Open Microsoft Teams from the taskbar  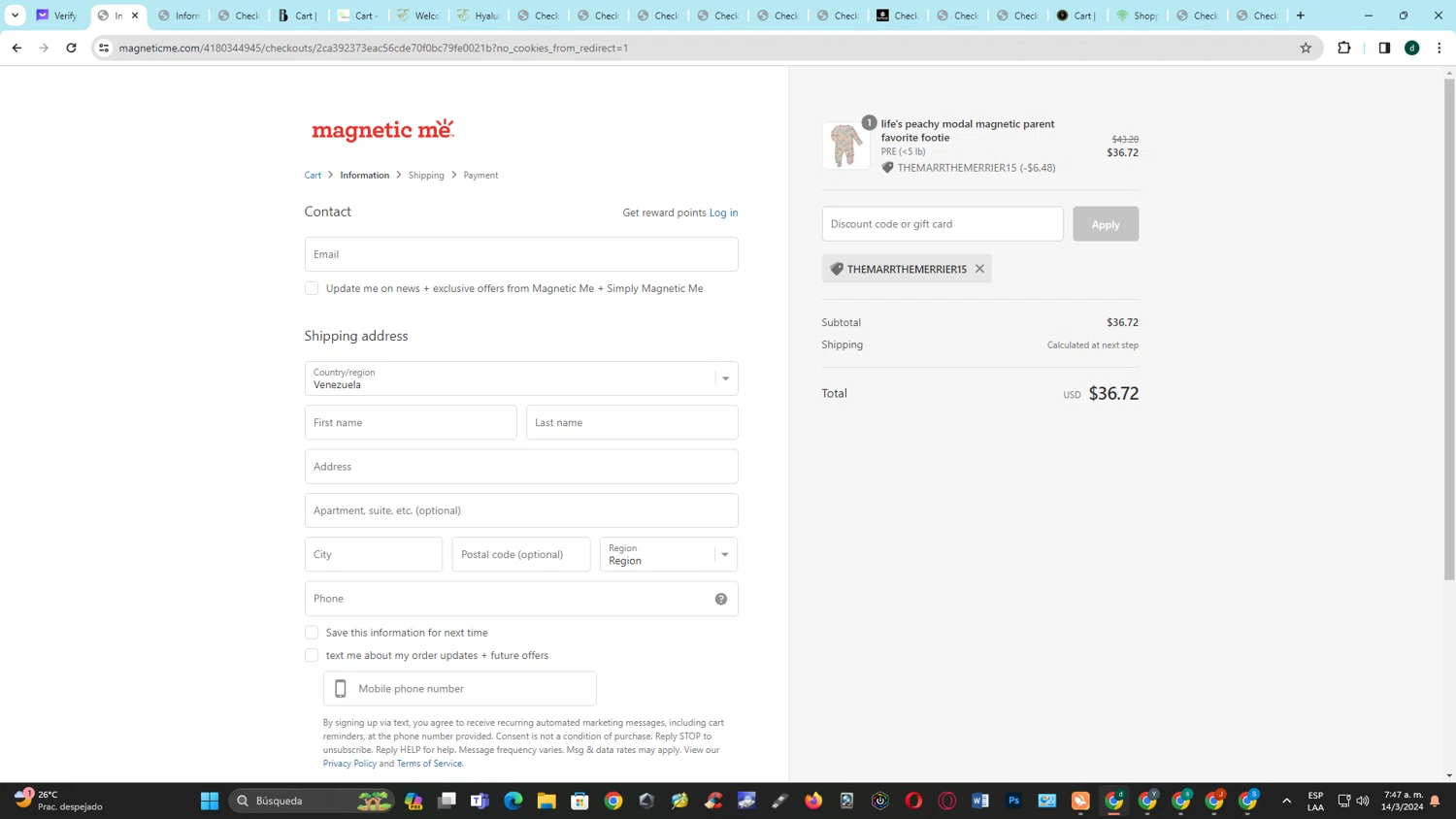pyautogui.click(x=480, y=801)
